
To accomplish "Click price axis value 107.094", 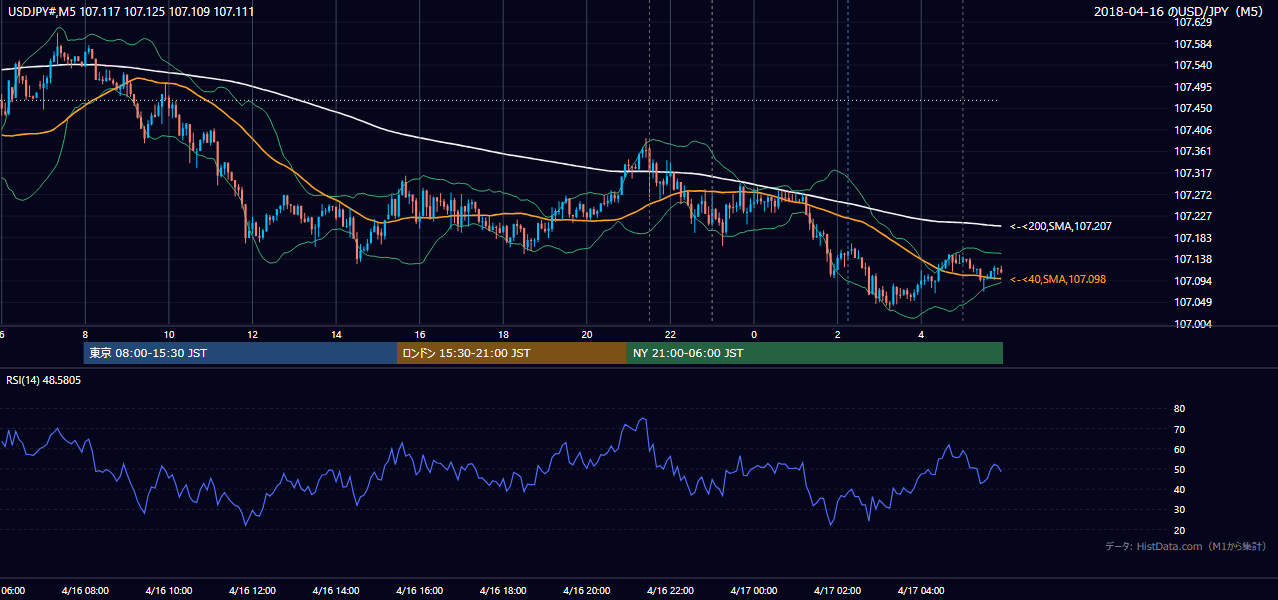I will 1192,281.
